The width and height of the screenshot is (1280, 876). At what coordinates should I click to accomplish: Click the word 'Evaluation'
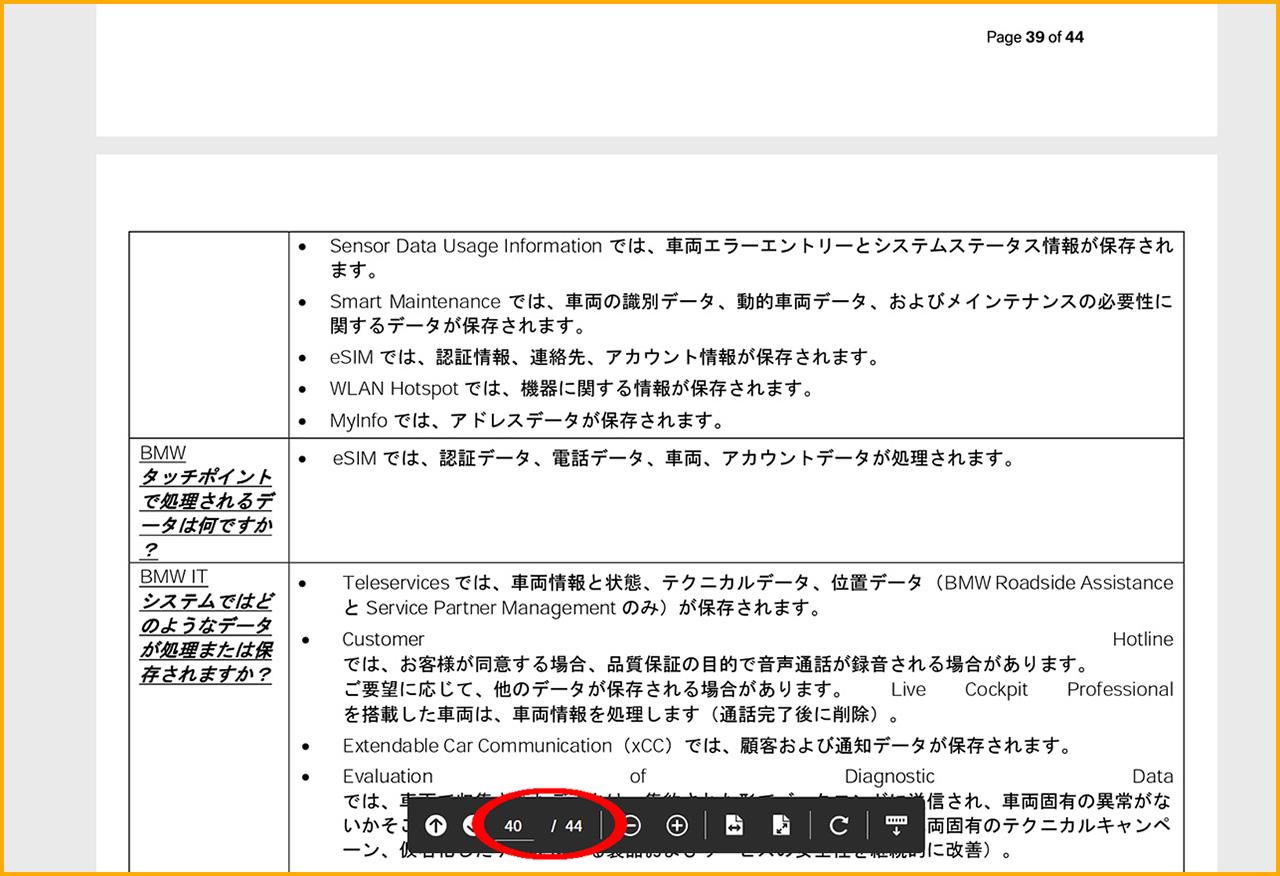[x=388, y=776]
